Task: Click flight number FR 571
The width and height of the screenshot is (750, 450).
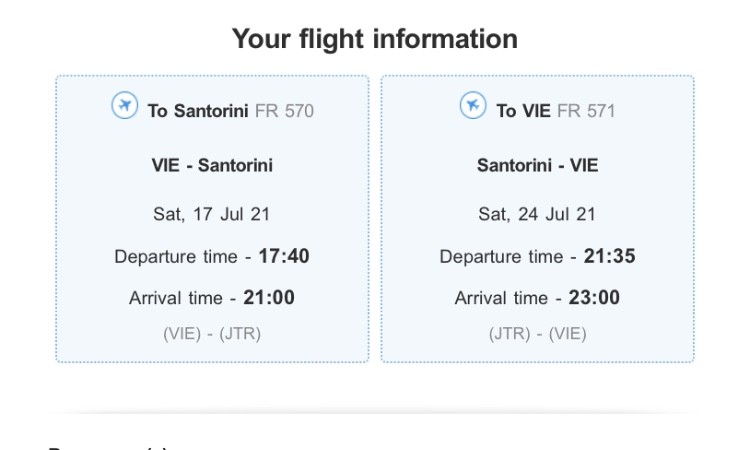Action: point(586,111)
